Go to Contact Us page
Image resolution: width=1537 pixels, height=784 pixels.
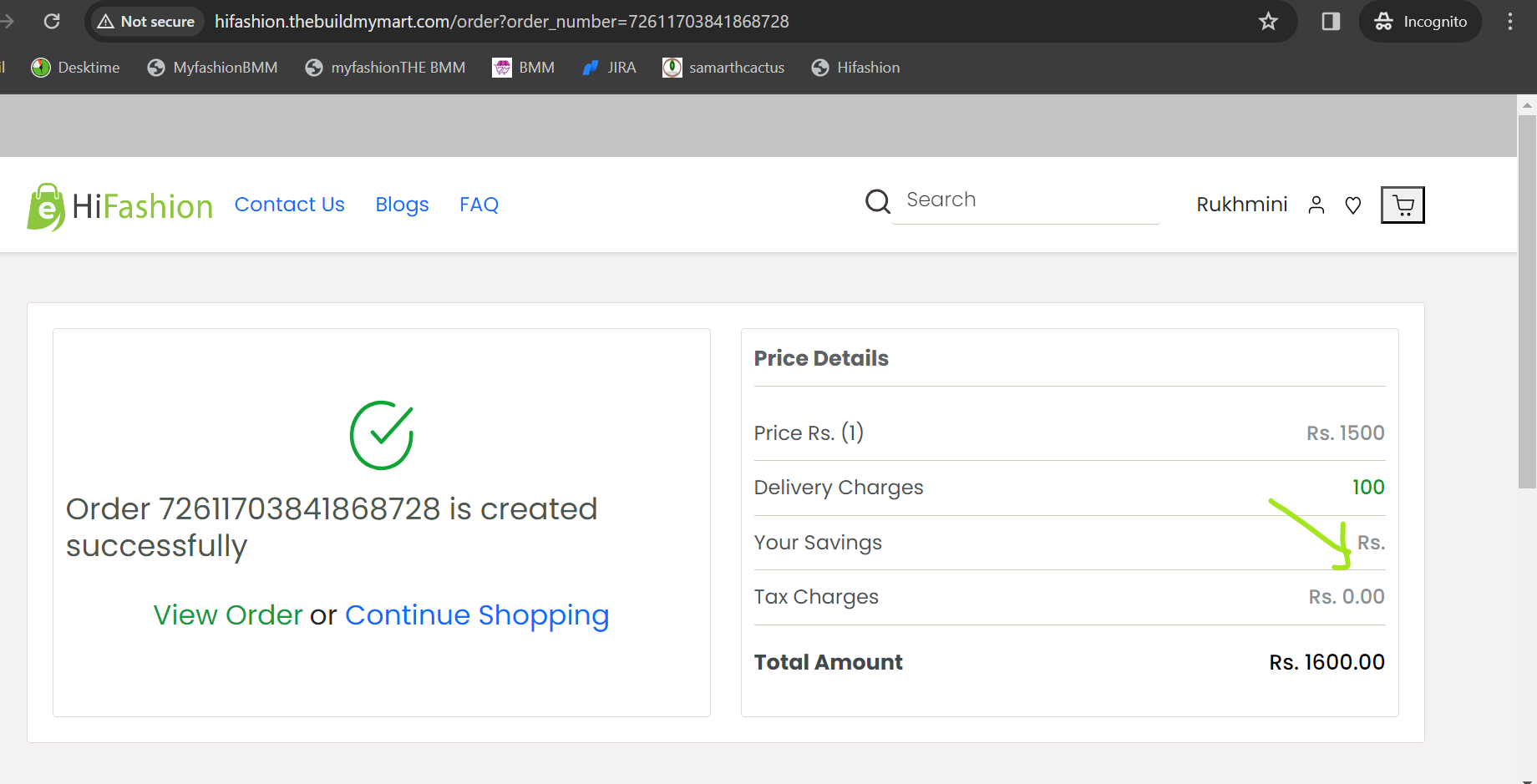289,205
